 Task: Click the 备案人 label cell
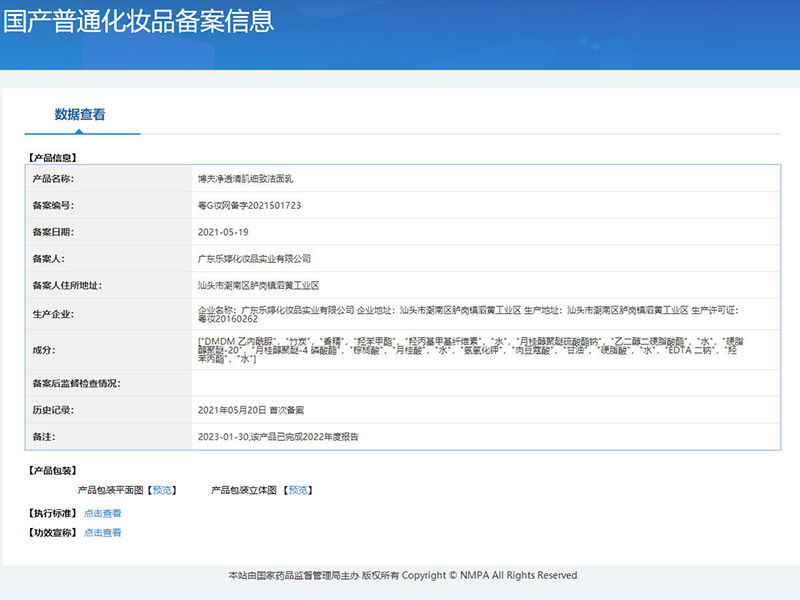[x=108, y=259]
